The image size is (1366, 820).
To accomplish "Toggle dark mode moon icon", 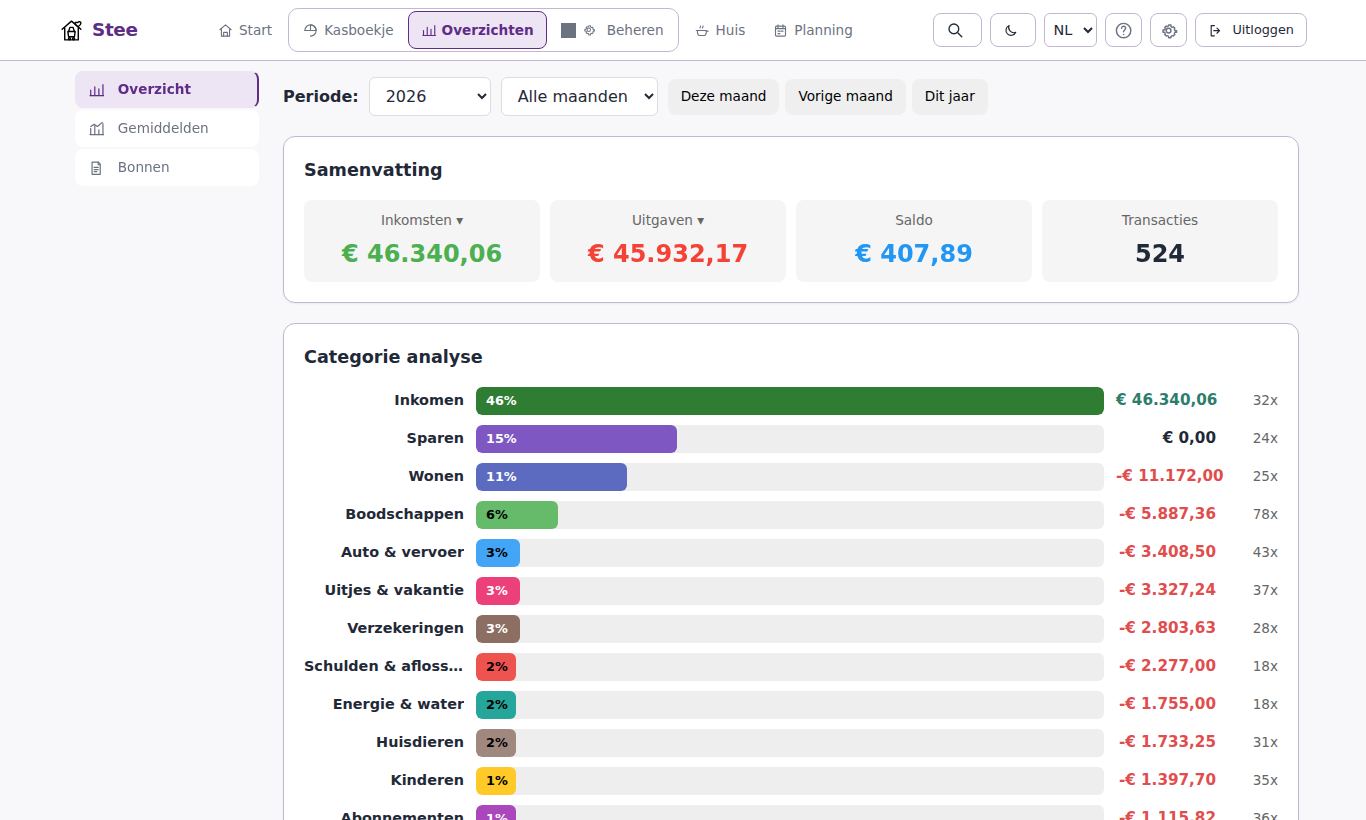I will pos(1013,30).
